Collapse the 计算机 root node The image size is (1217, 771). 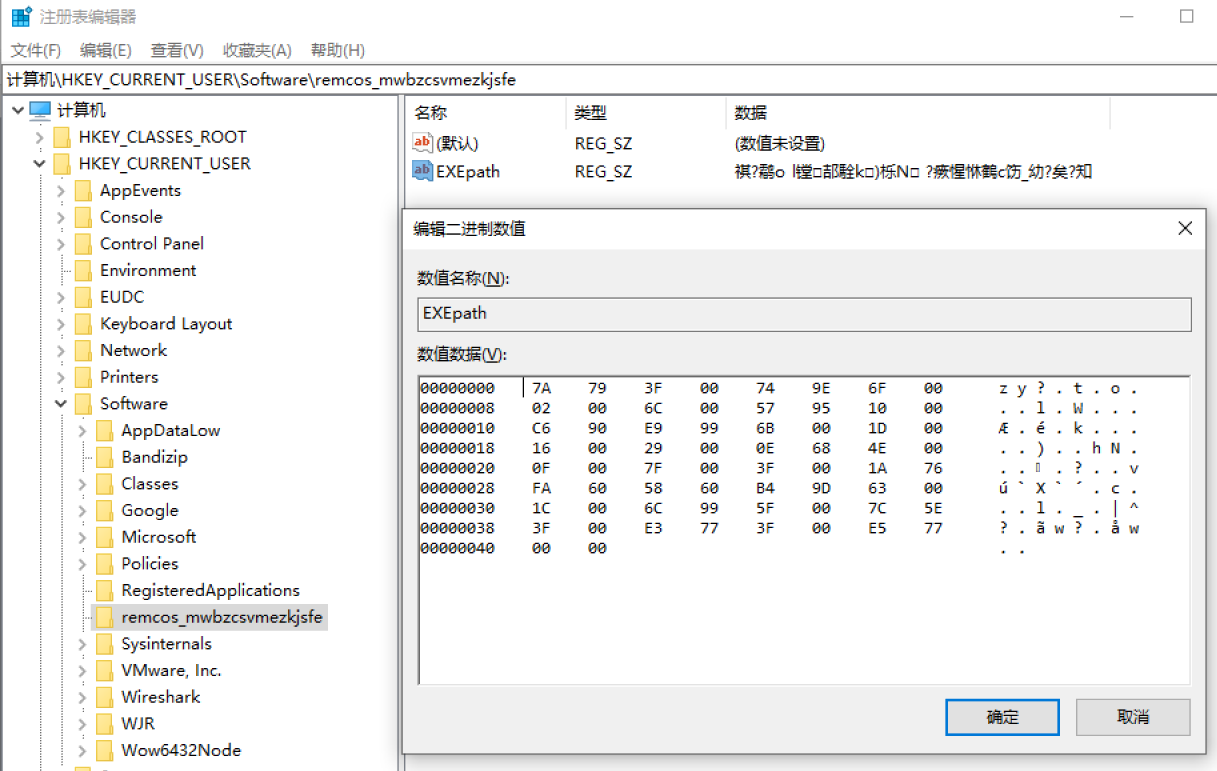pos(17,110)
